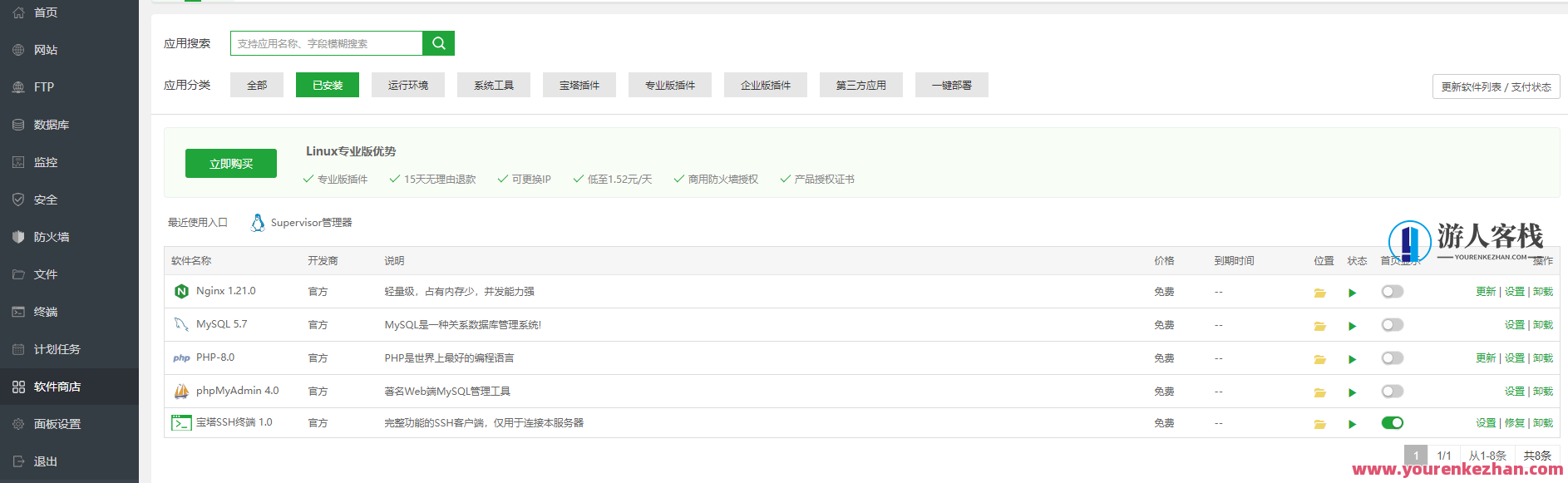Image resolution: width=1568 pixels, height=483 pixels.
Task: Click 卸载 link for Nginx
Action: coord(1543,292)
